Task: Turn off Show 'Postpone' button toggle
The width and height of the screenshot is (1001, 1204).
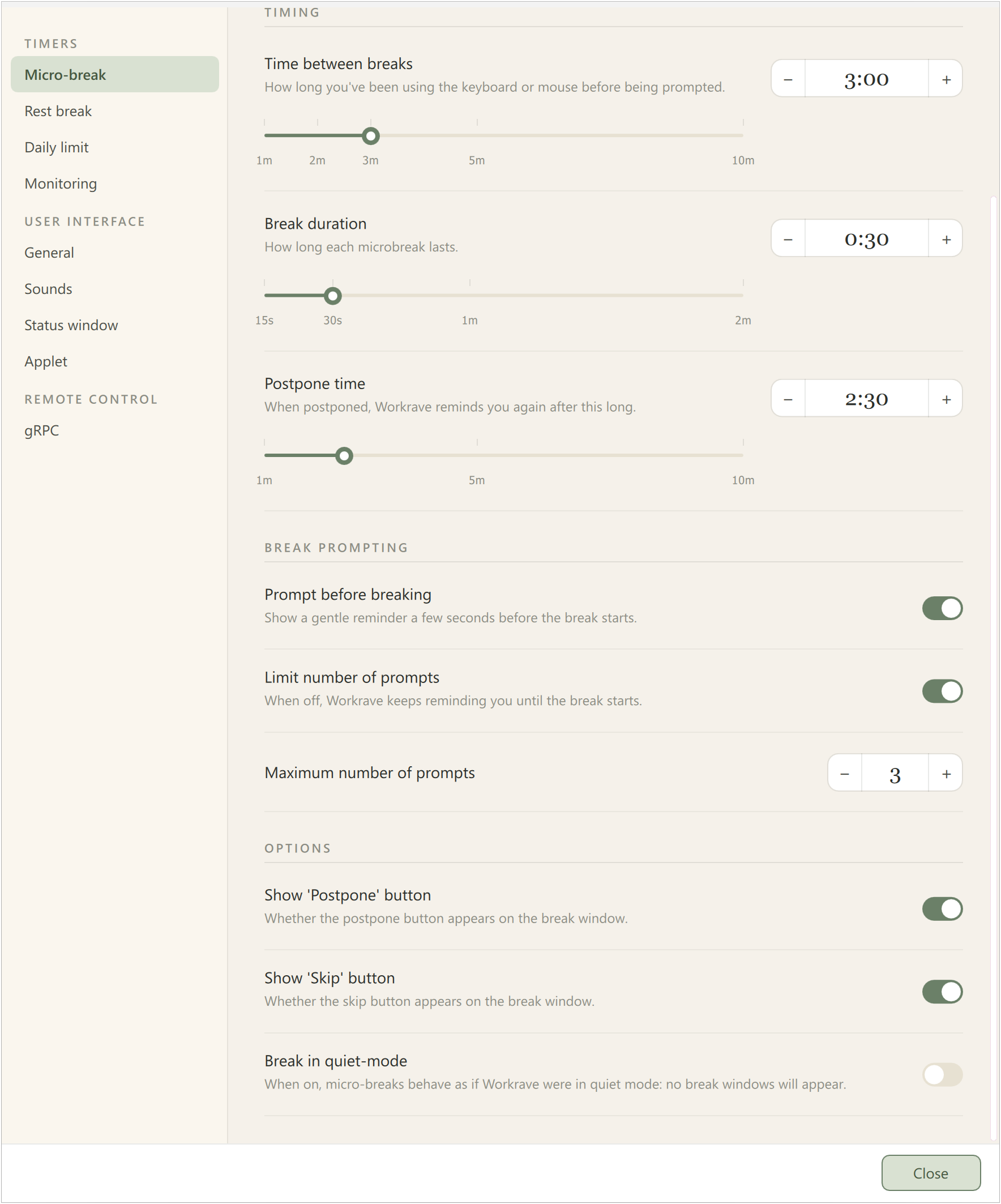Action: pos(943,910)
